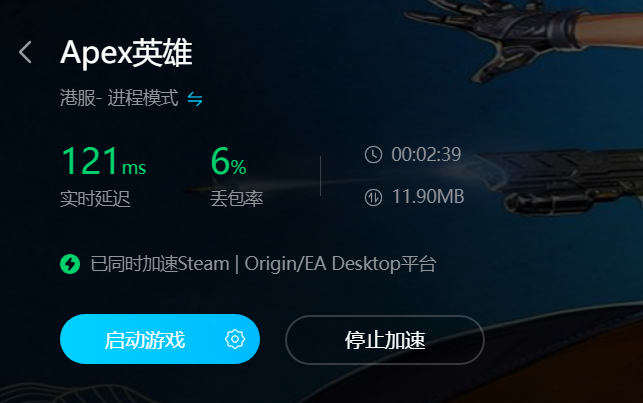Click the up-down traffic data icon
Viewport: 643px width, 403px height.
click(x=373, y=197)
